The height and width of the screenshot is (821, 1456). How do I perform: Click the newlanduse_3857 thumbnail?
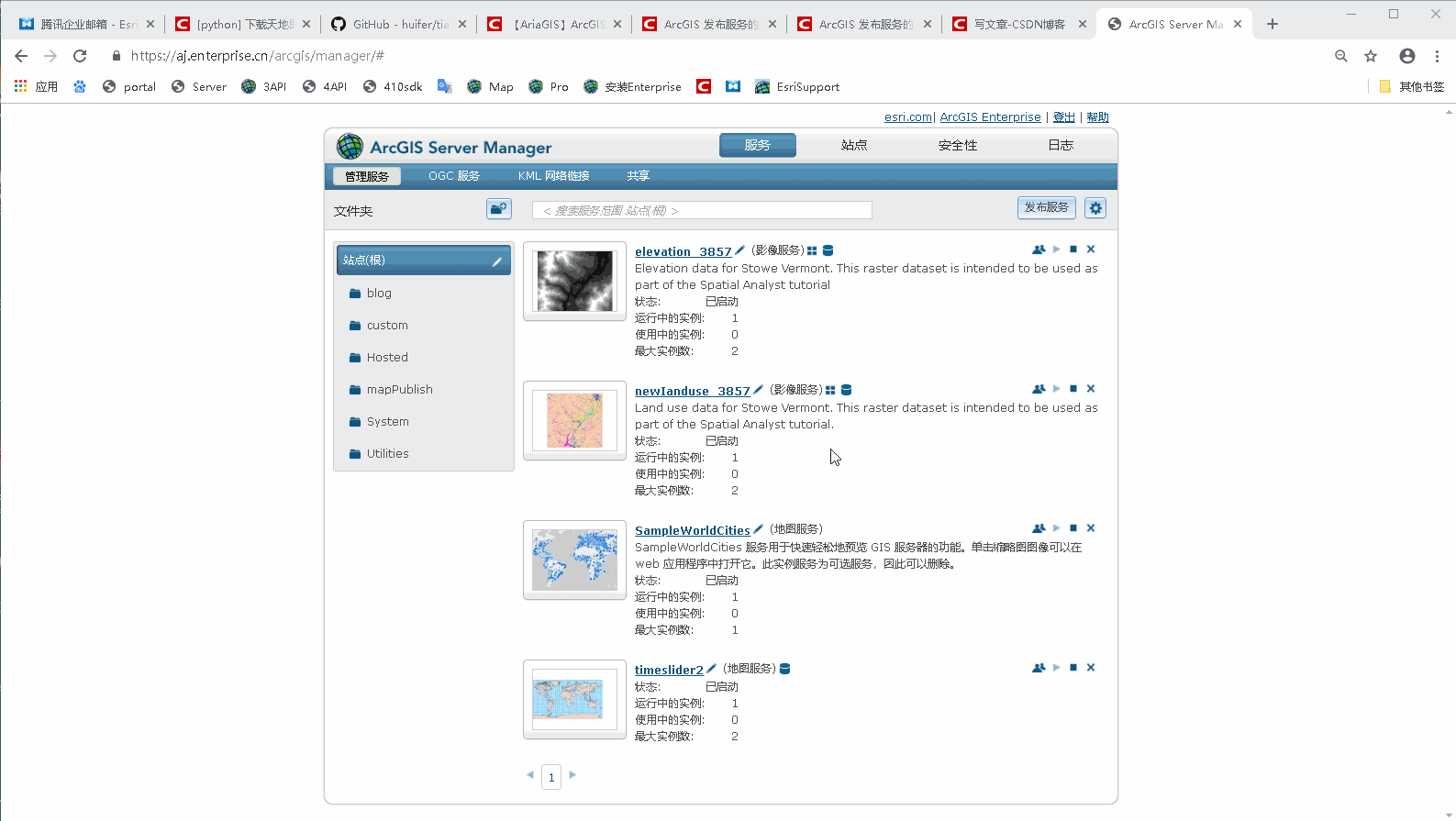(574, 420)
